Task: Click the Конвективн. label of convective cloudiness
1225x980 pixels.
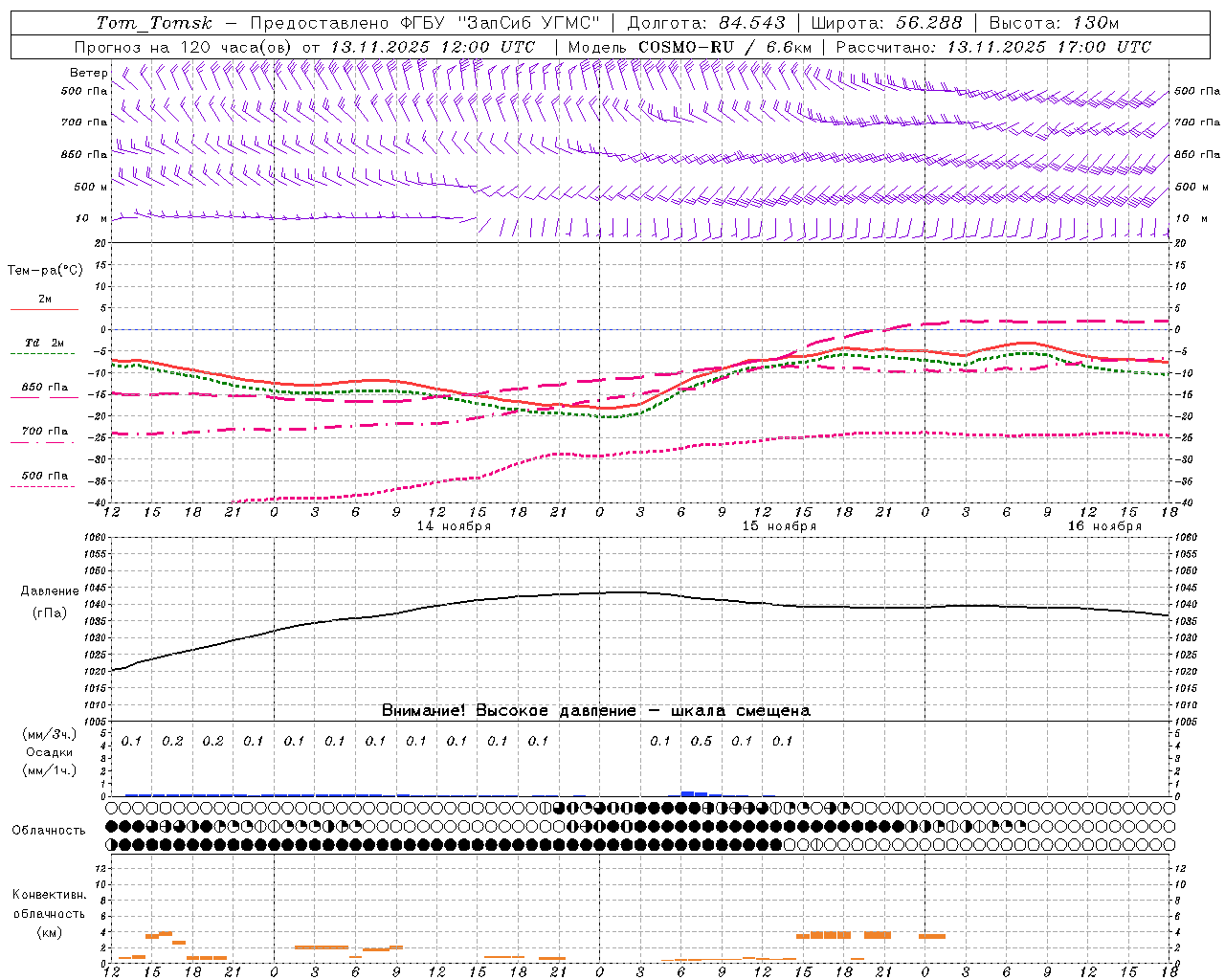Action: 49,895
